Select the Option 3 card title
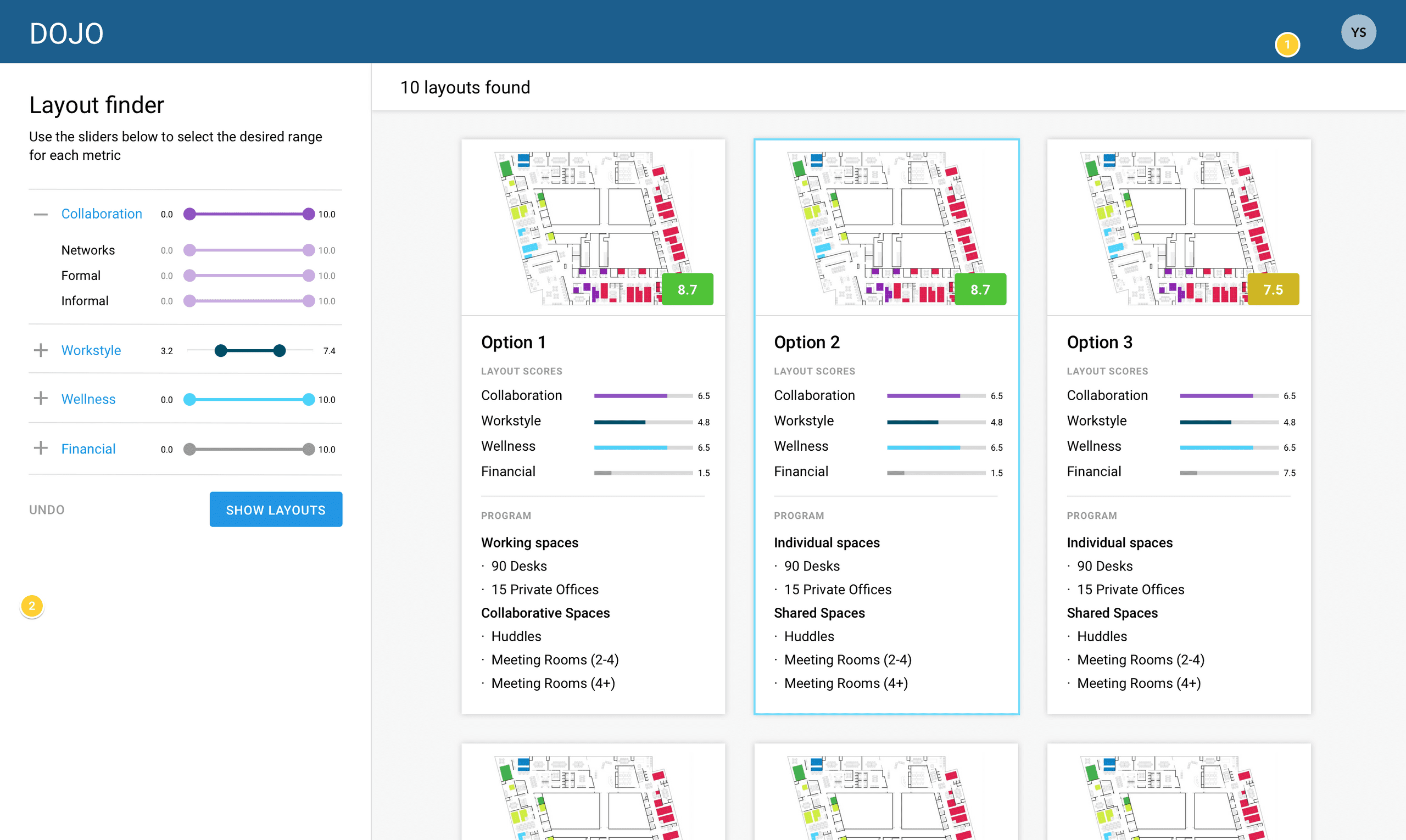The height and width of the screenshot is (840, 1406). [x=1099, y=342]
